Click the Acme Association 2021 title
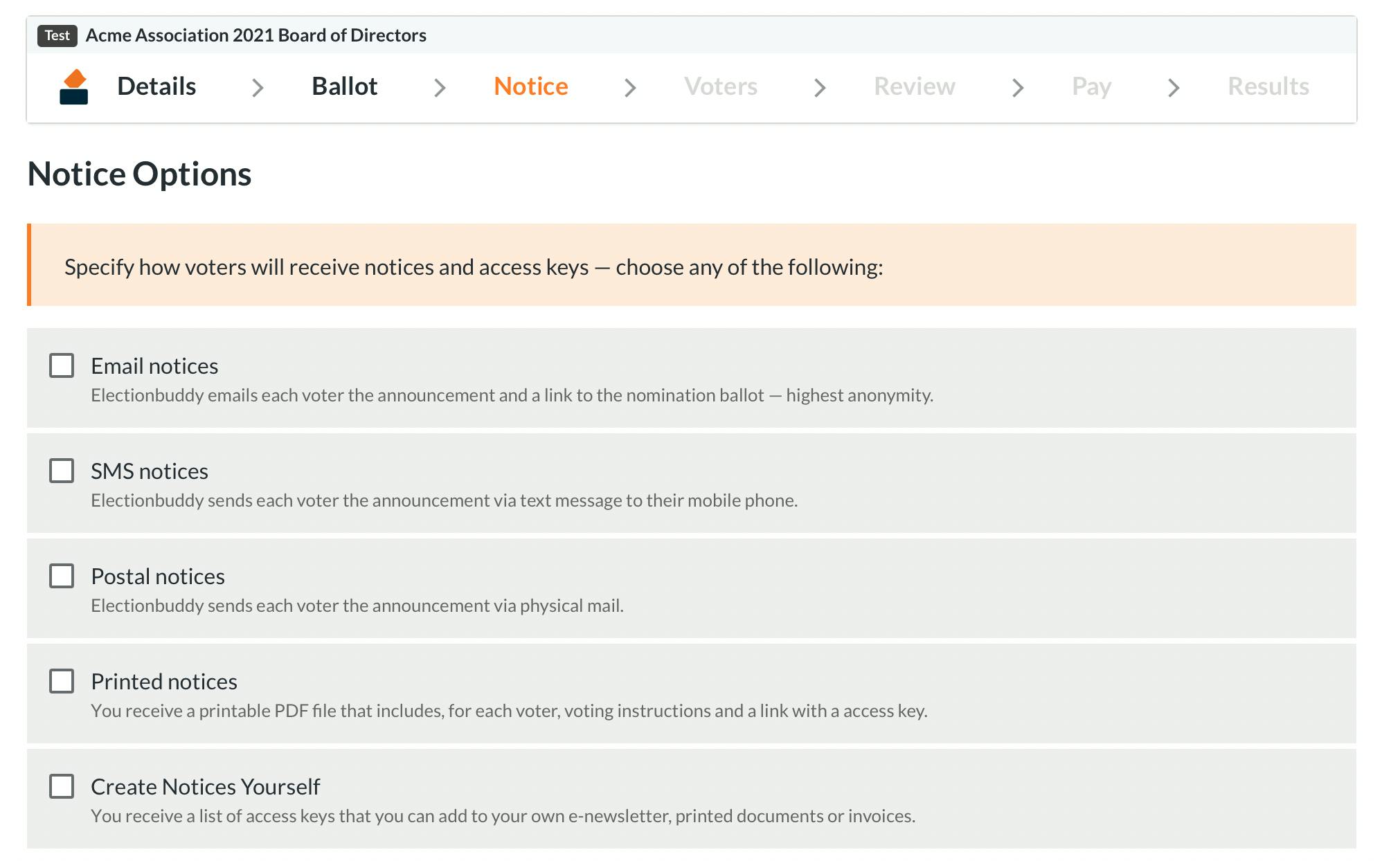Viewport: 1400px width, 861px height. (x=255, y=35)
